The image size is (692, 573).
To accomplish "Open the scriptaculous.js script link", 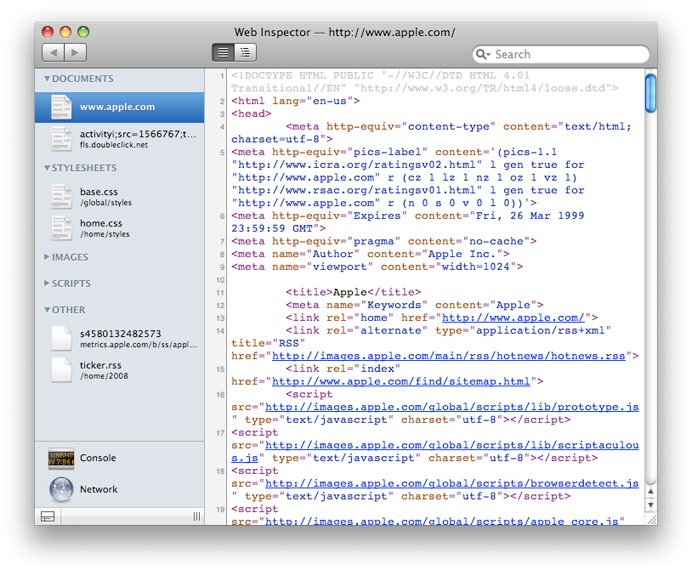I will [x=452, y=445].
